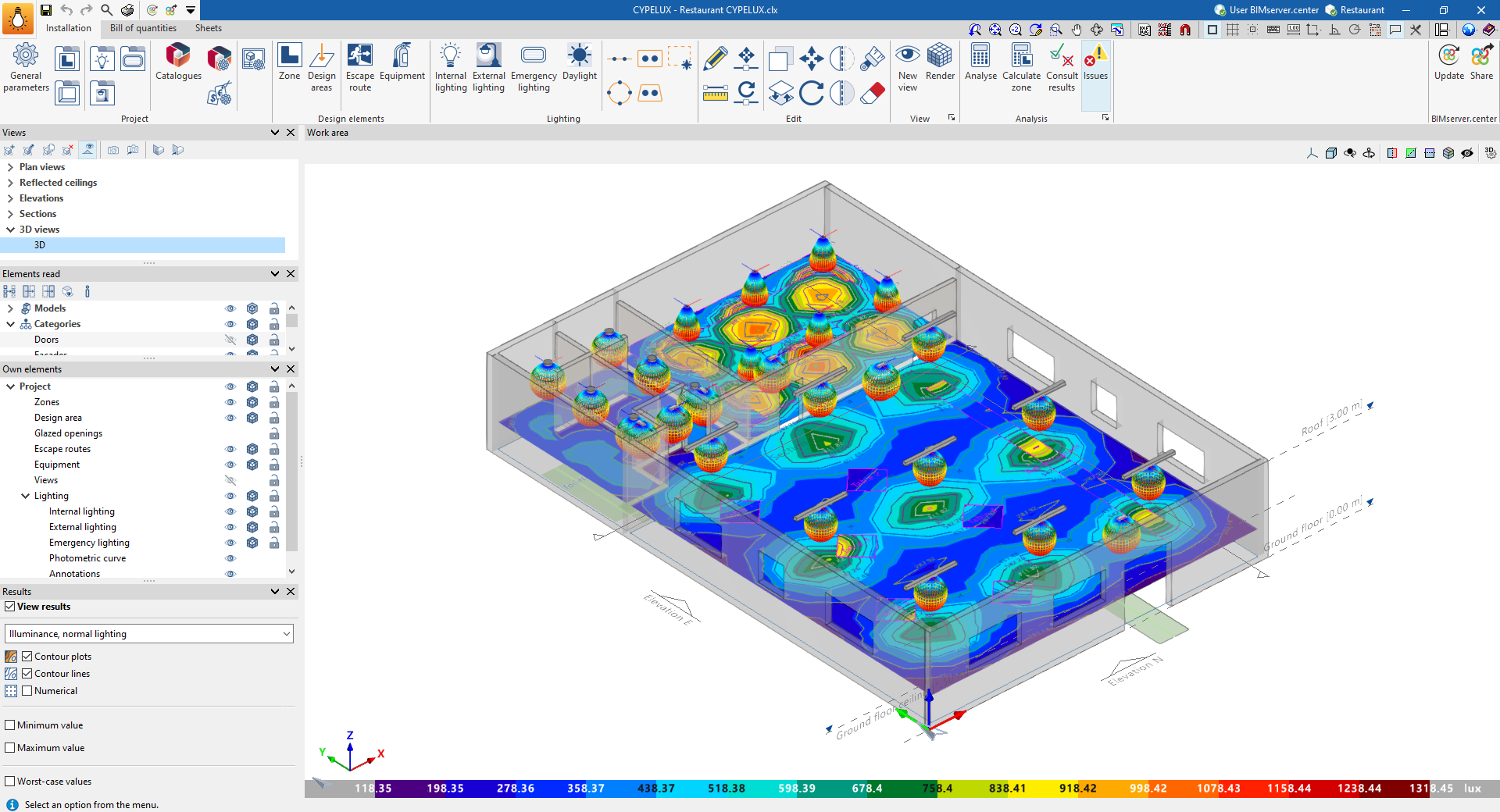Create a New view
The image size is (1500, 812).
click(908, 67)
